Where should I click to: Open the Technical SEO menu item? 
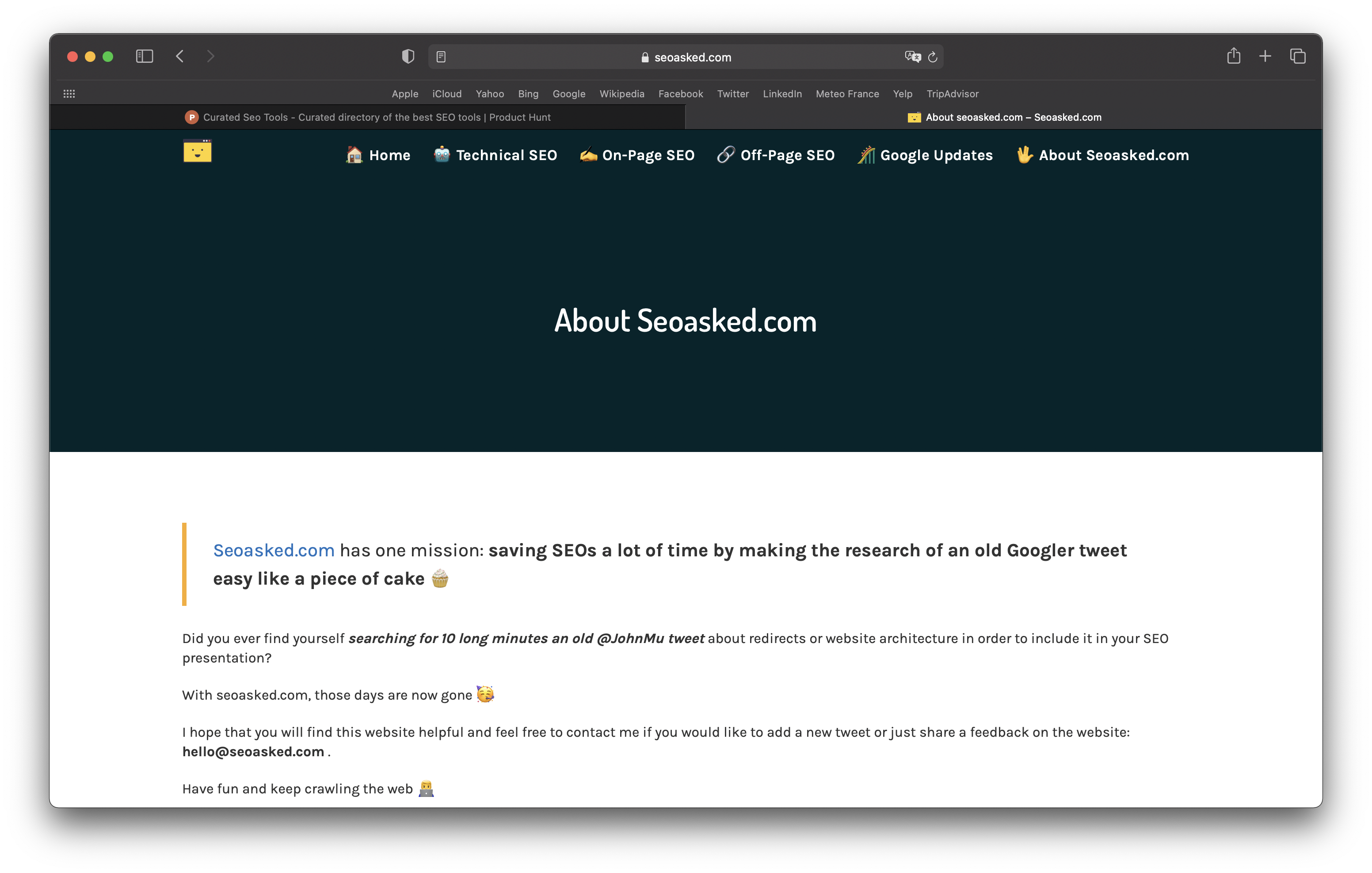[x=495, y=155]
